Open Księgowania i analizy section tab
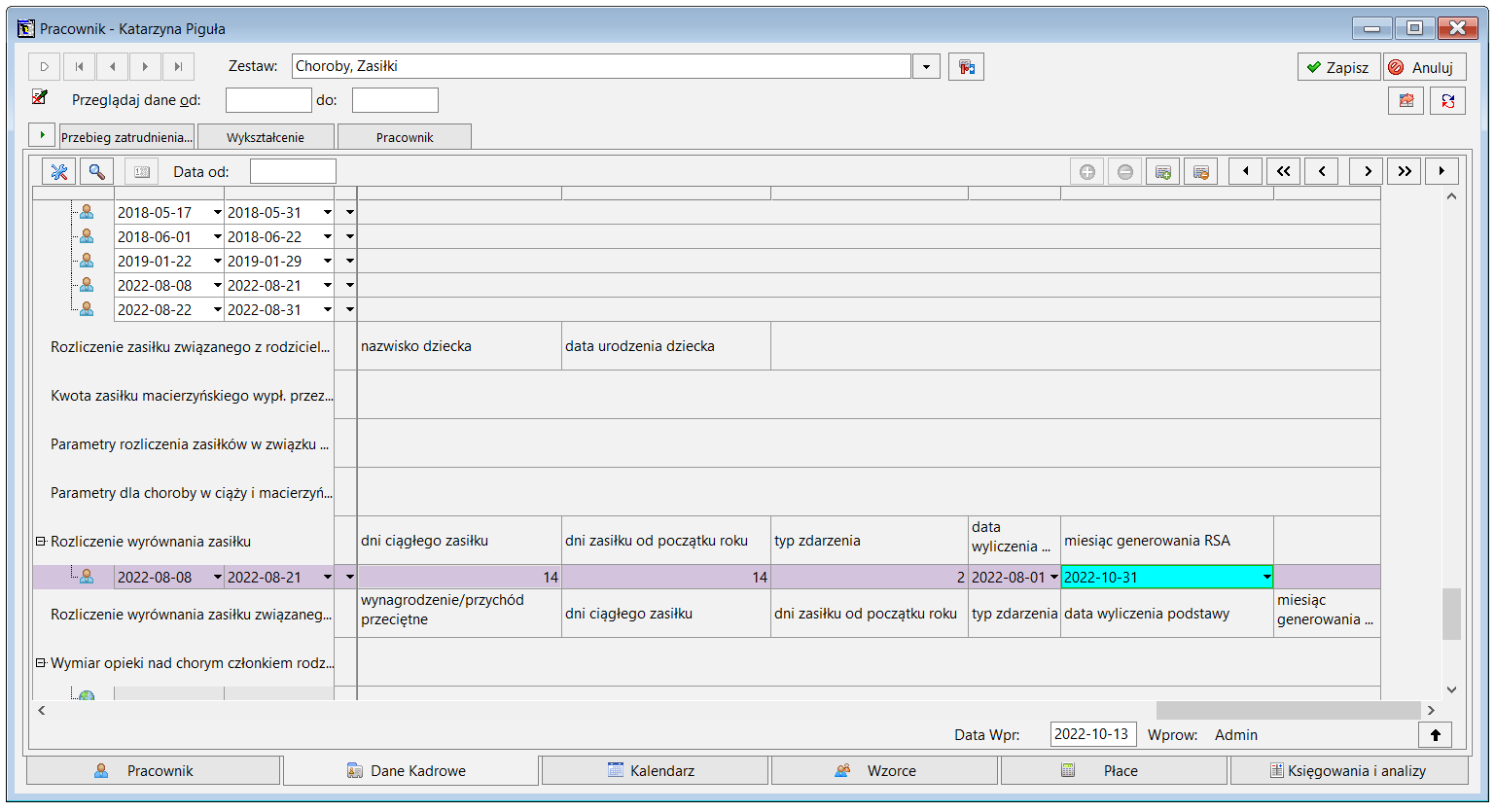Viewport: 1495px width, 812px height. (1349, 770)
